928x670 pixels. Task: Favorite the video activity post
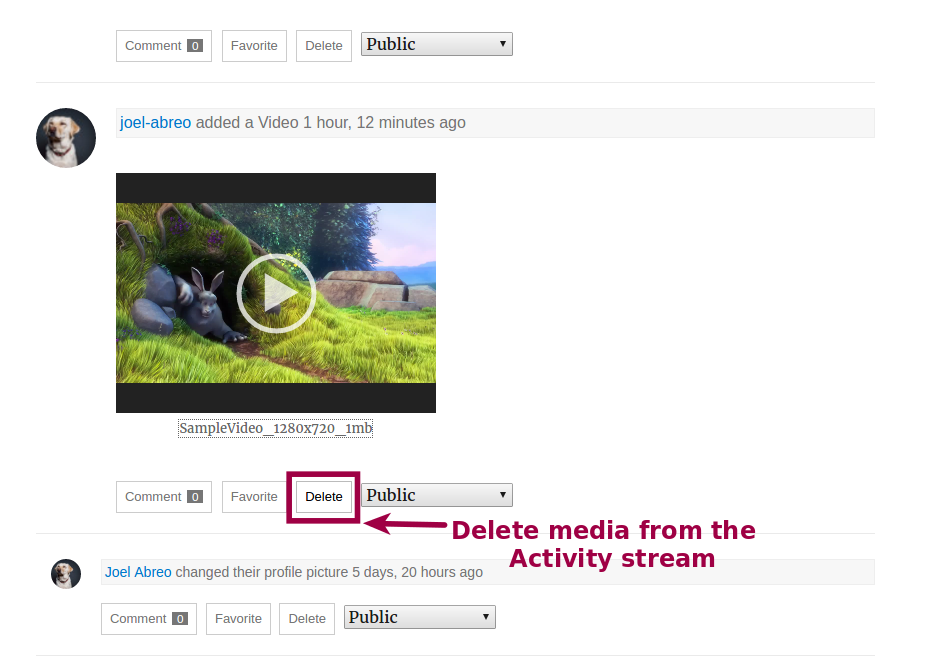pos(254,497)
